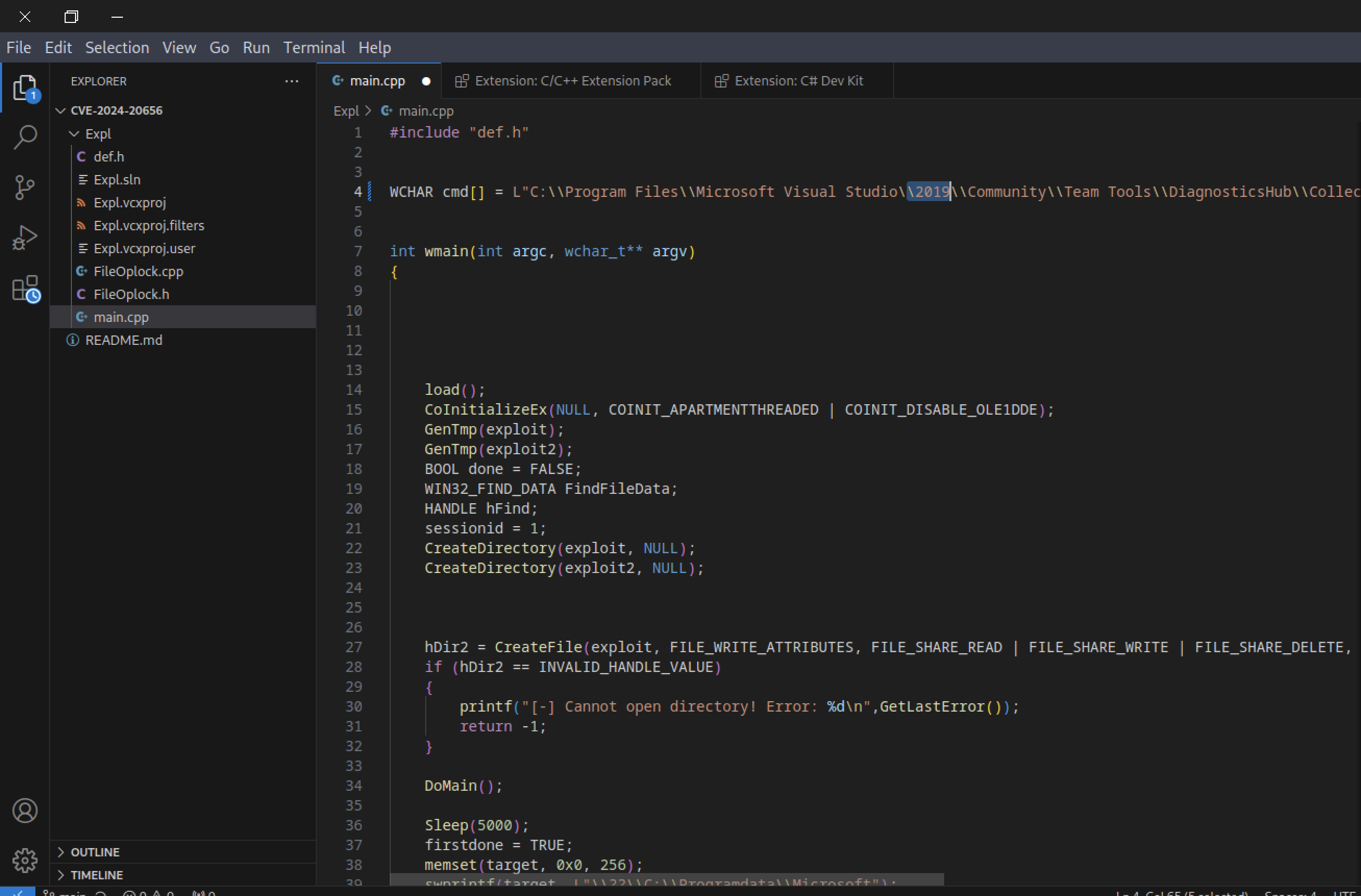Open the Accounts menu icon

click(x=24, y=810)
